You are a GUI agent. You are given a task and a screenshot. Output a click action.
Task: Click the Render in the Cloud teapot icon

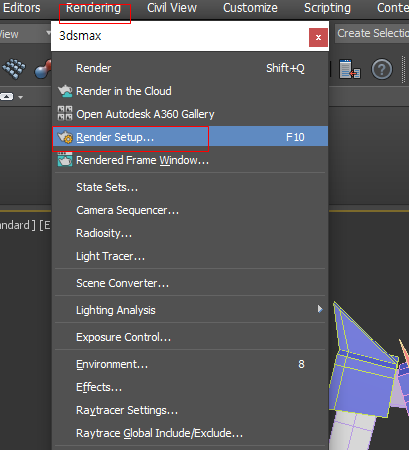click(x=65, y=91)
